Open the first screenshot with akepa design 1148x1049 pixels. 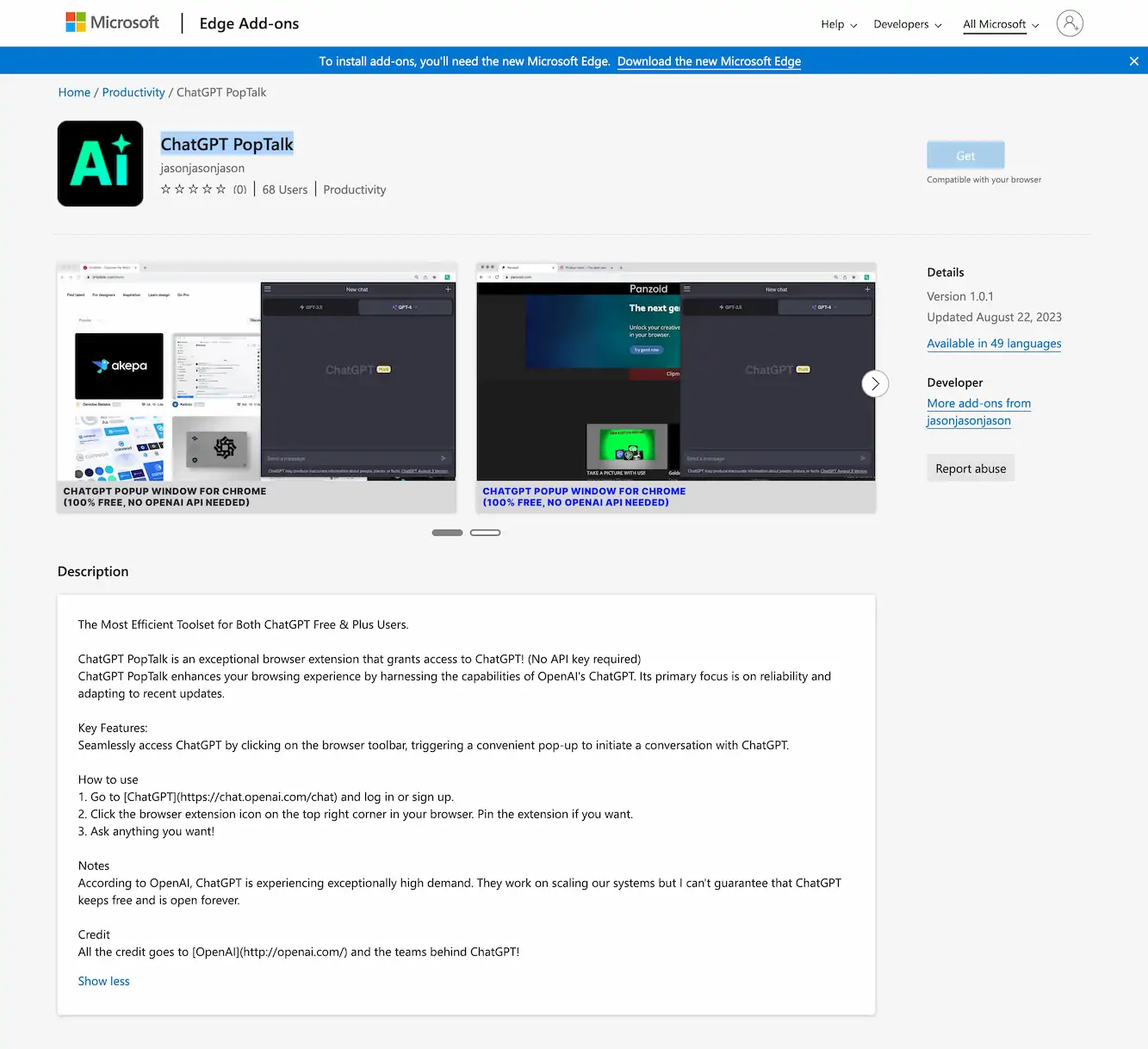256,388
